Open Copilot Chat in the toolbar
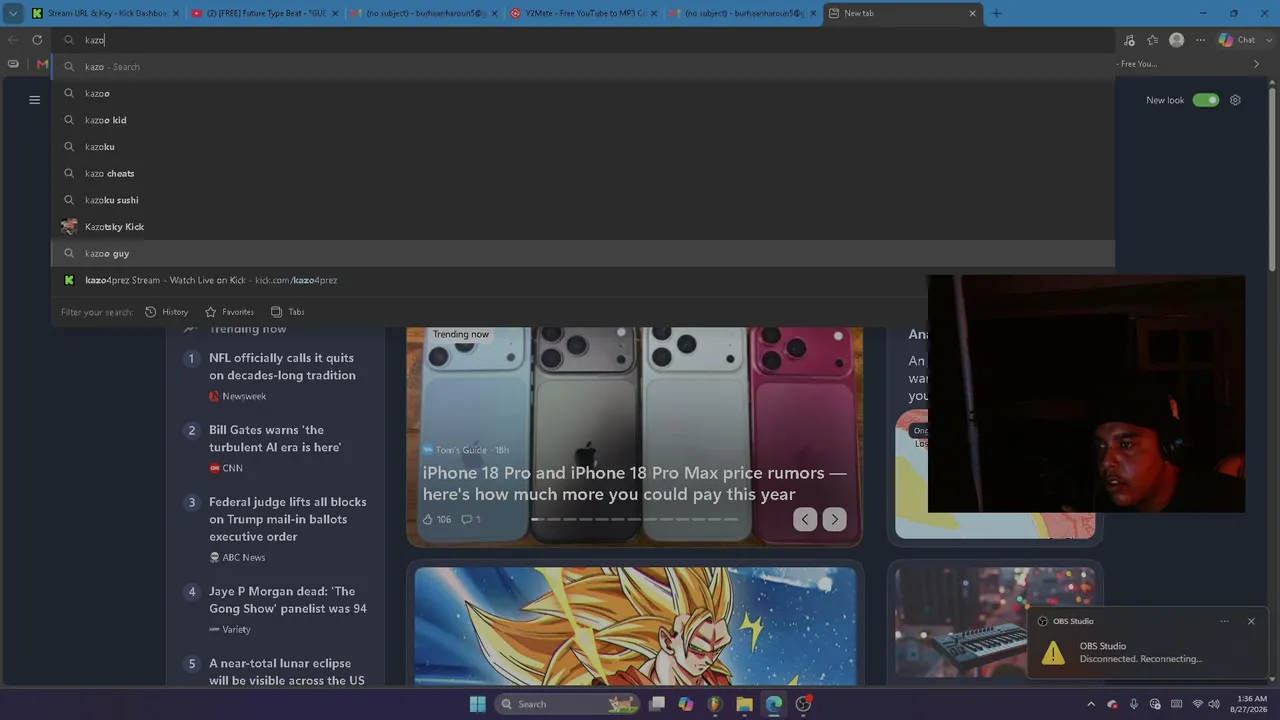Screen dimensions: 1280x720 (x=1237, y=40)
